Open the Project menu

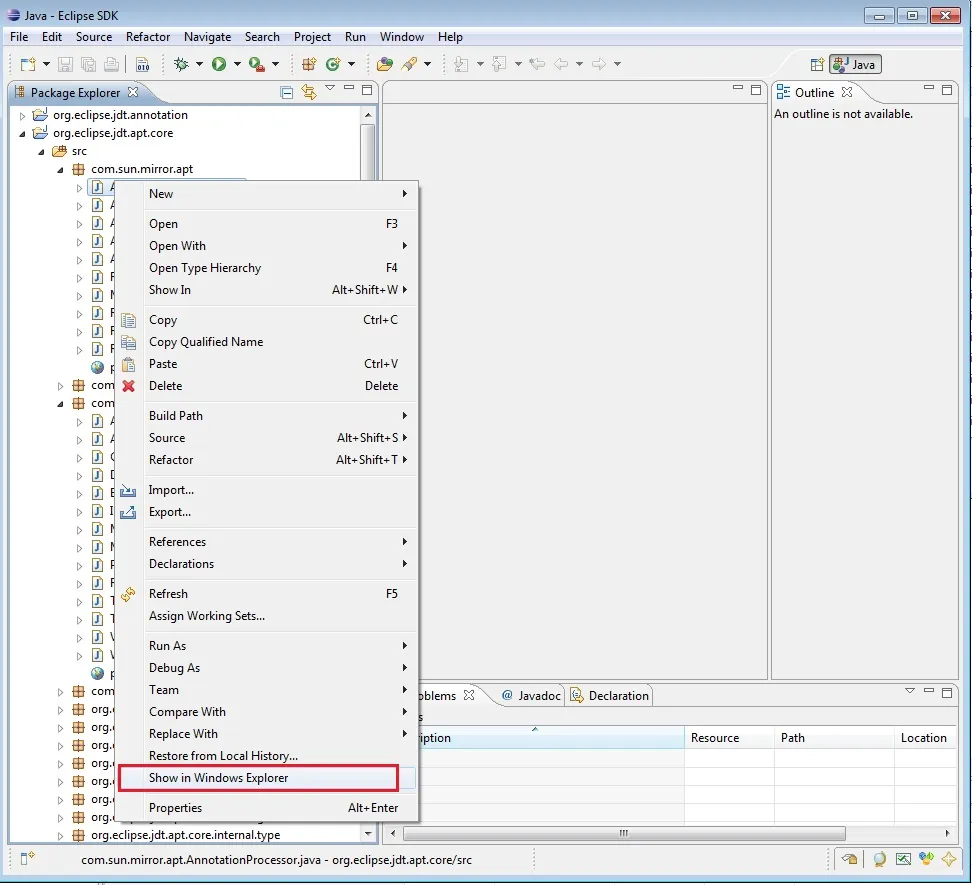click(312, 37)
